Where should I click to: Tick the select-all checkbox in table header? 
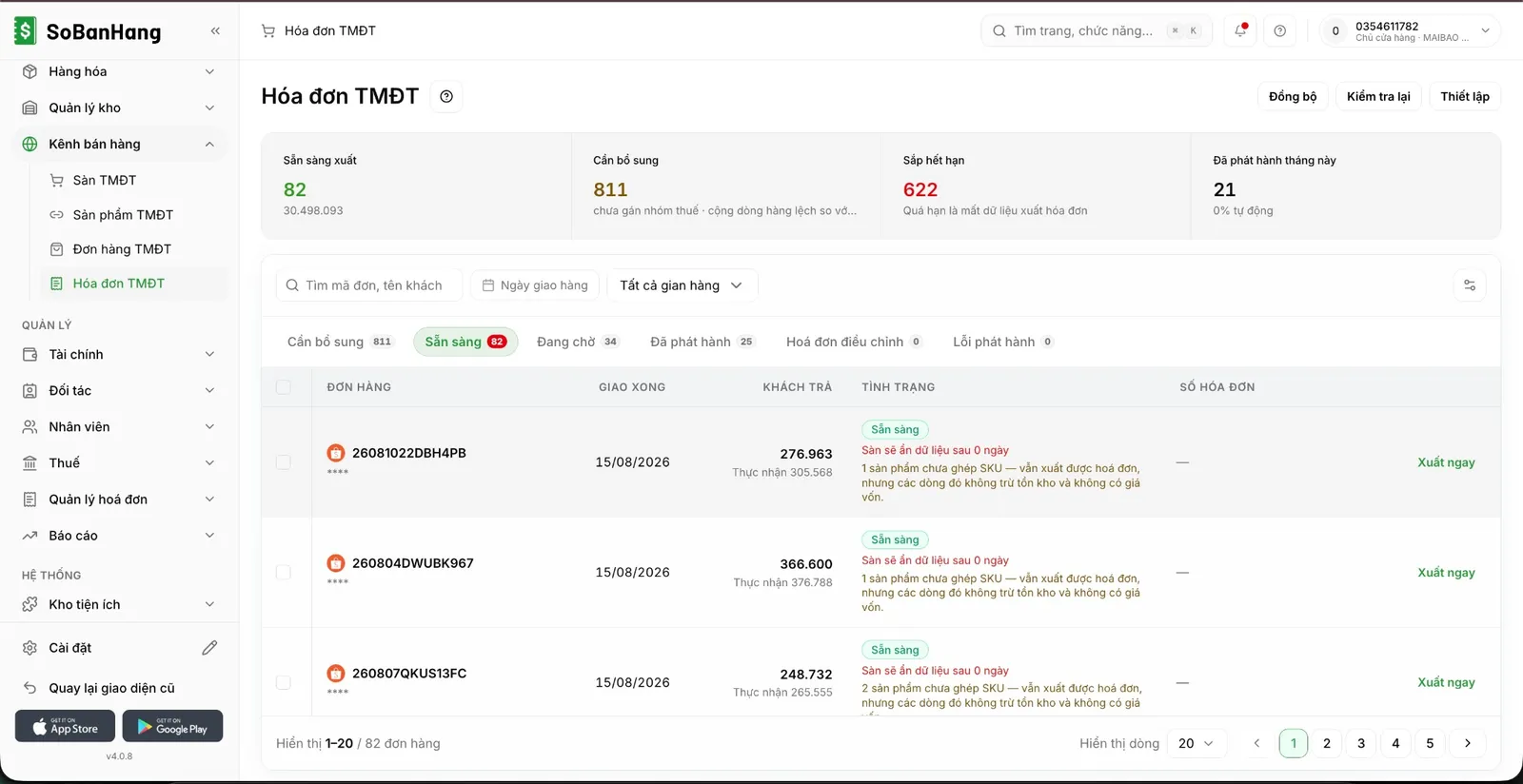284,387
